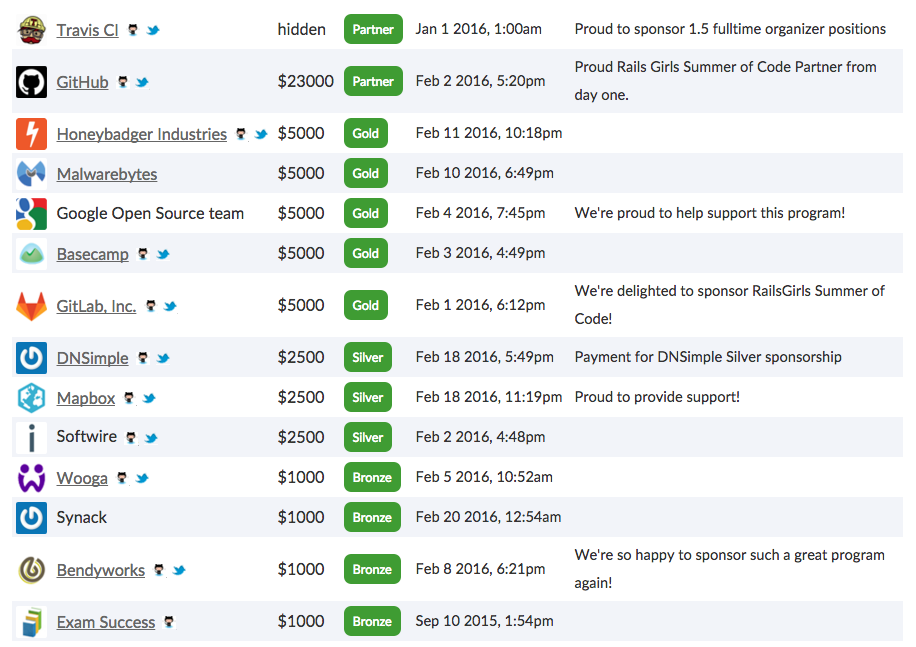This screenshot has height=647, width=916.
Task: Select the "Softwire" sponsor name
Action: click(x=86, y=436)
